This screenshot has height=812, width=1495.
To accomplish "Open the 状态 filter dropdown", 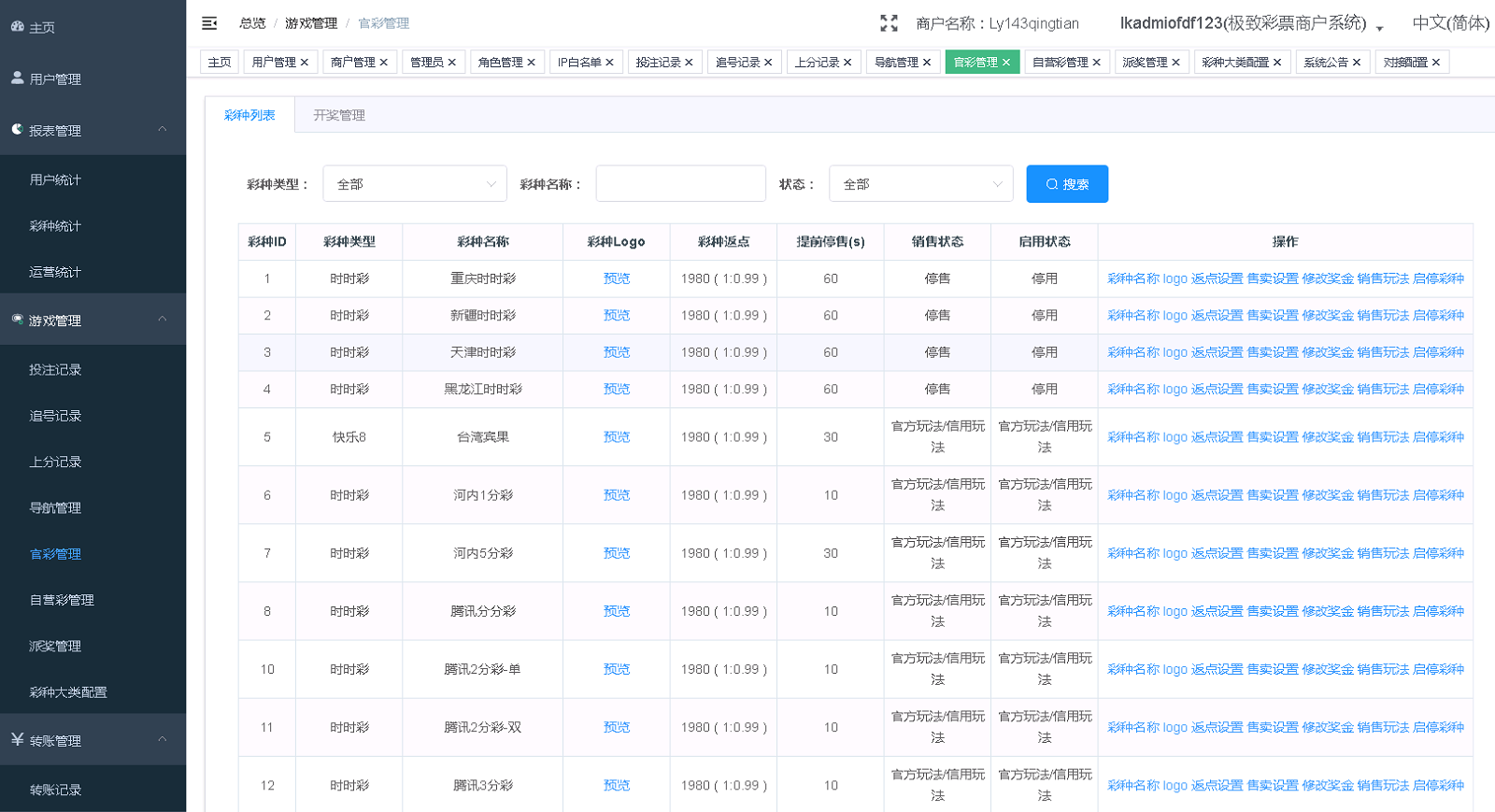I will (x=920, y=184).
